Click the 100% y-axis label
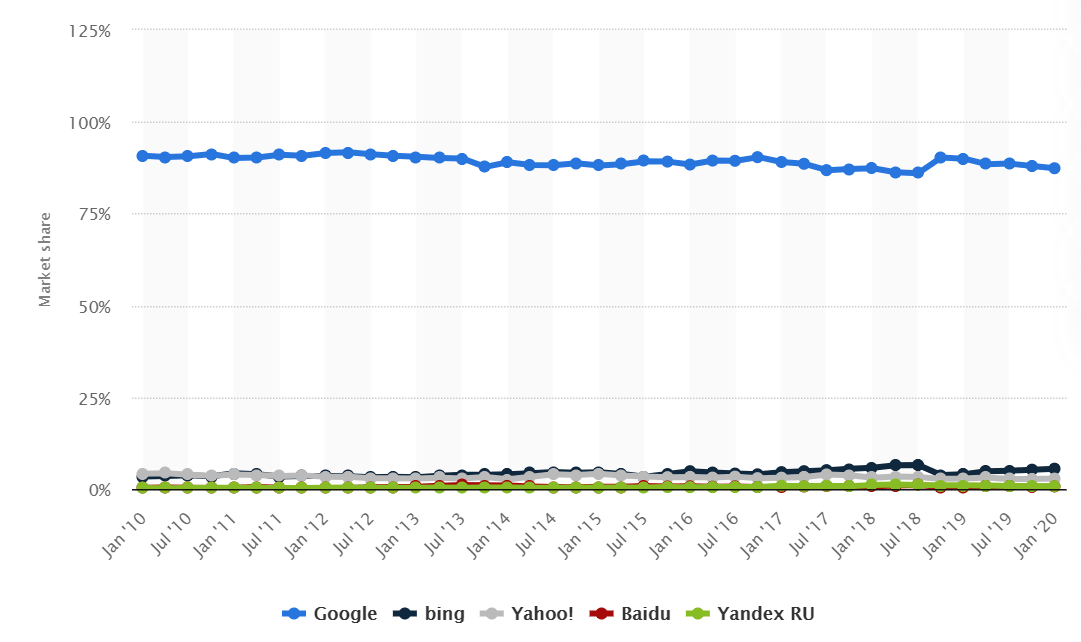This screenshot has height=642, width=1081. pyautogui.click(x=88, y=123)
